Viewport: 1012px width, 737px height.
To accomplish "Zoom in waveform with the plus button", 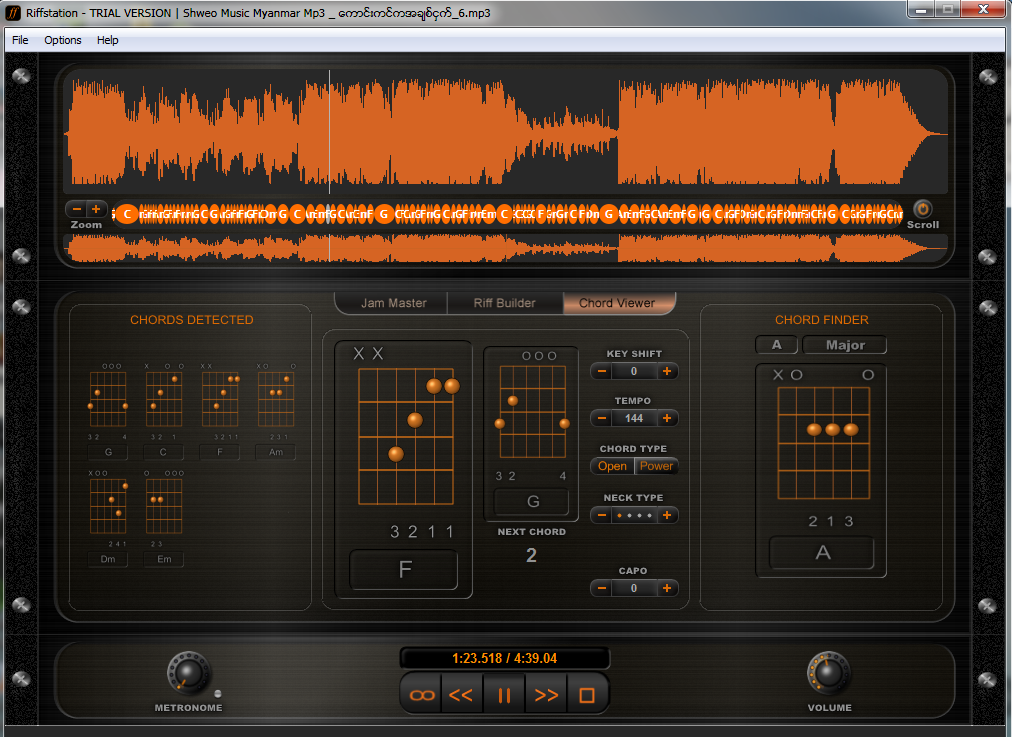I will [x=96, y=209].
